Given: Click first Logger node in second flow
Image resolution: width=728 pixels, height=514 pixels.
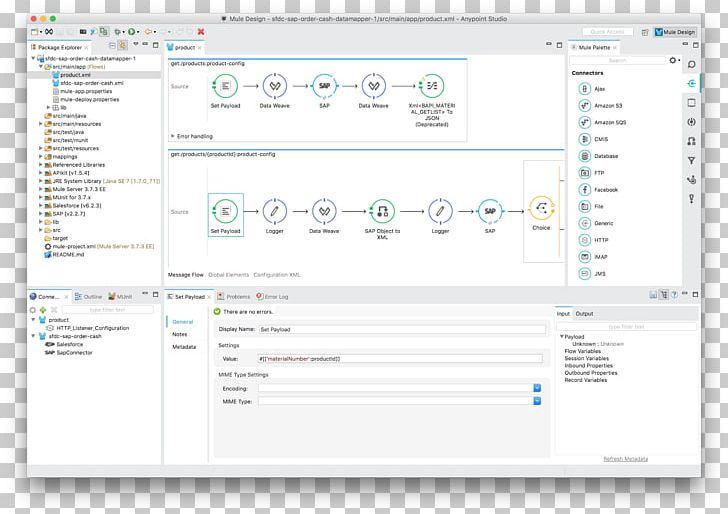Looking at the screenshot, I should [275, 211].
